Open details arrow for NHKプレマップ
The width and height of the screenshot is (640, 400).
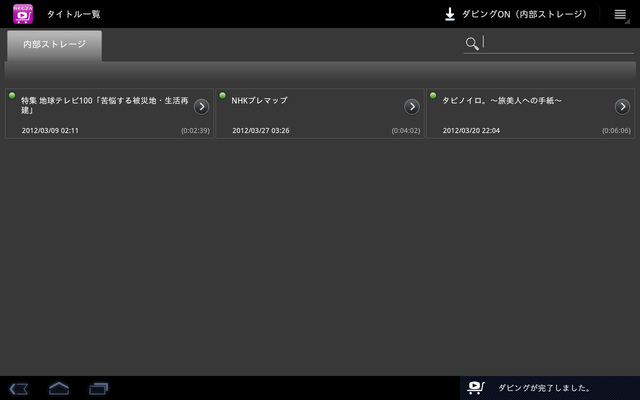(x=412, y=107)
